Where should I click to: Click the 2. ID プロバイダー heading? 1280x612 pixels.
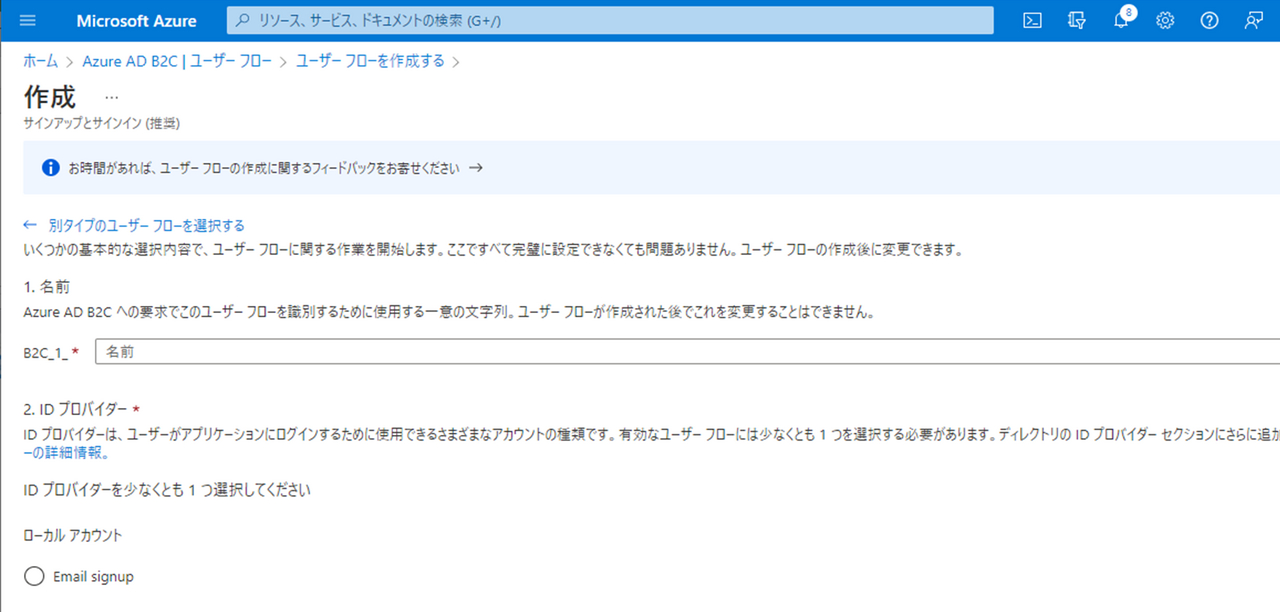tap(75, 409)
